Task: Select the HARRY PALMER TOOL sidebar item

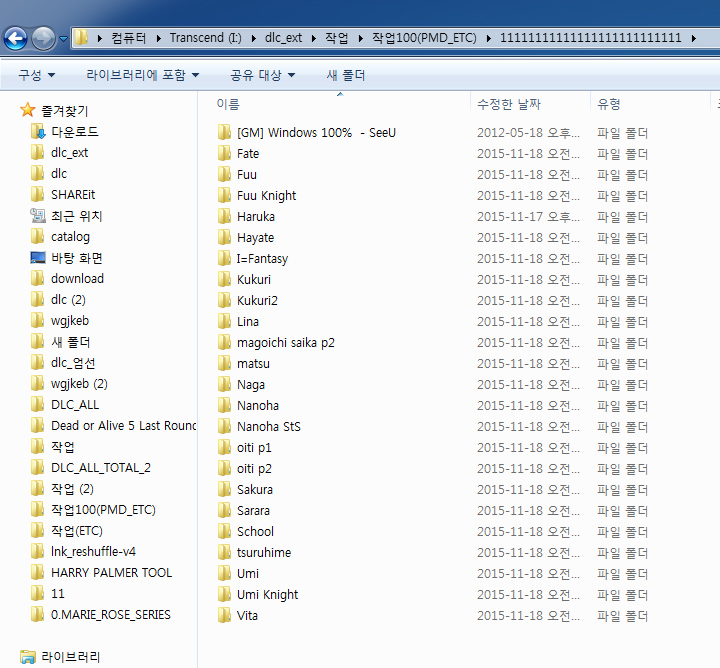Action: (111, 573)
